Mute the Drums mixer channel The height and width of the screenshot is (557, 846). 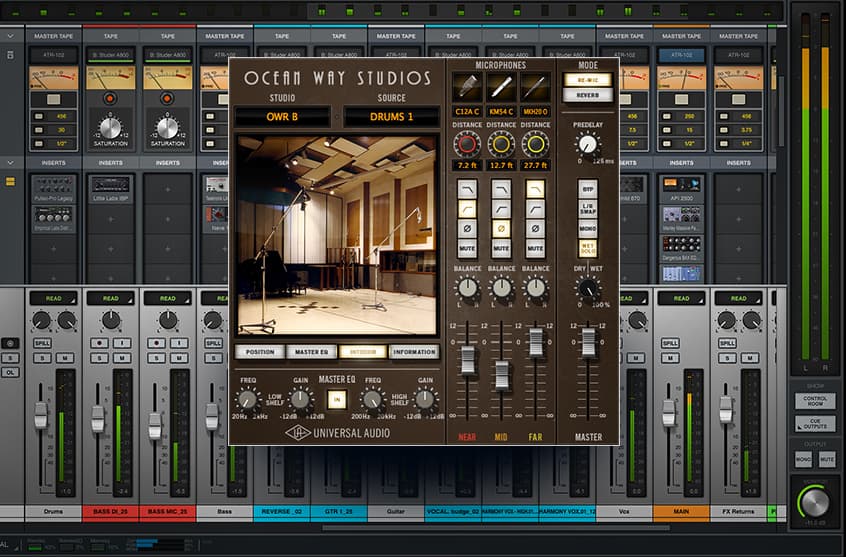click(65, 358)
